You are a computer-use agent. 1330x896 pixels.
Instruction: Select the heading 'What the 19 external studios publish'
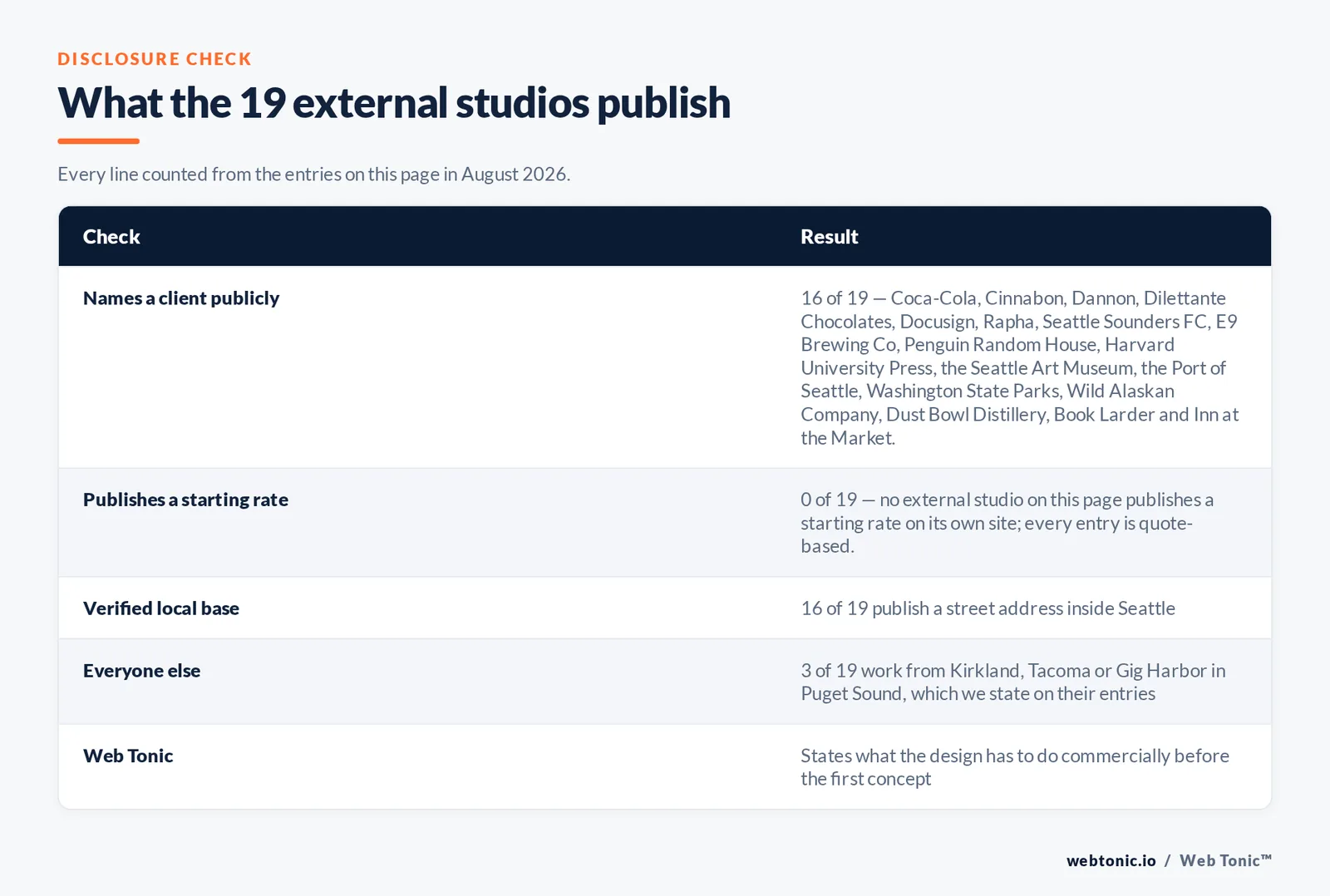[394, 103]
